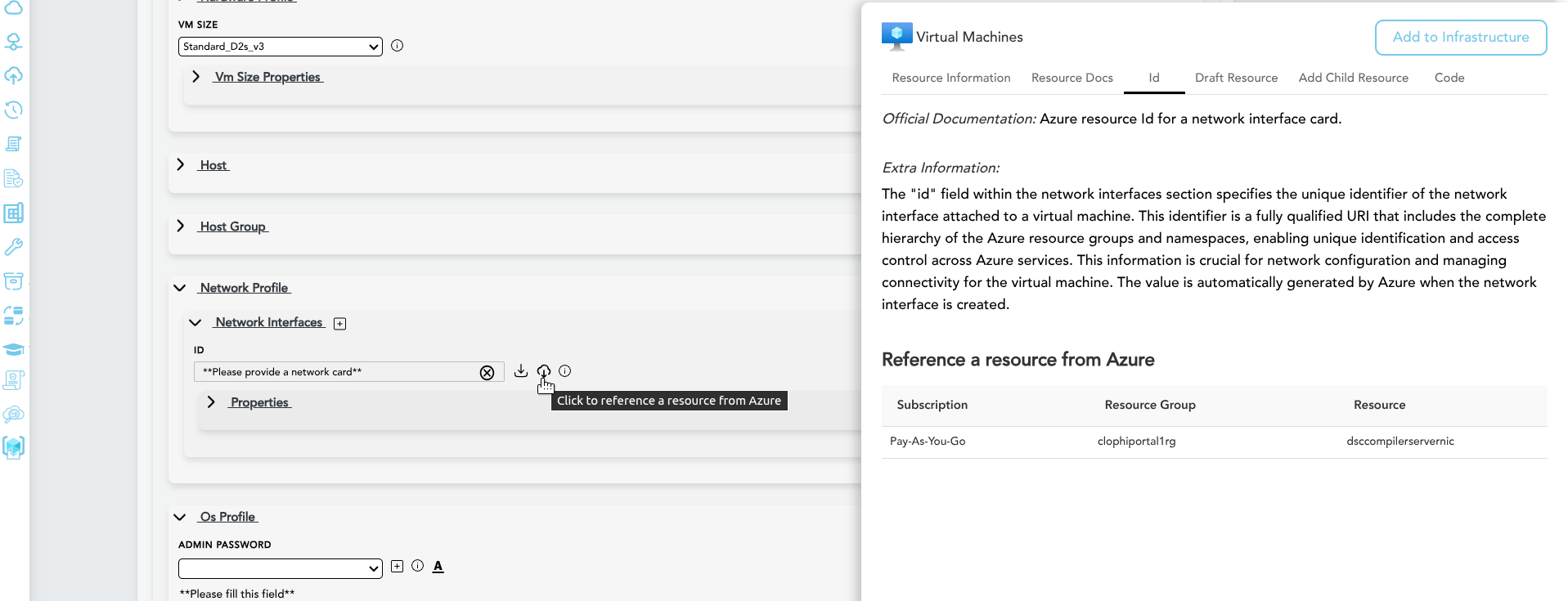1568x601 pixels.
Task: Expand the Properties chevron
Action: (211, 402)
